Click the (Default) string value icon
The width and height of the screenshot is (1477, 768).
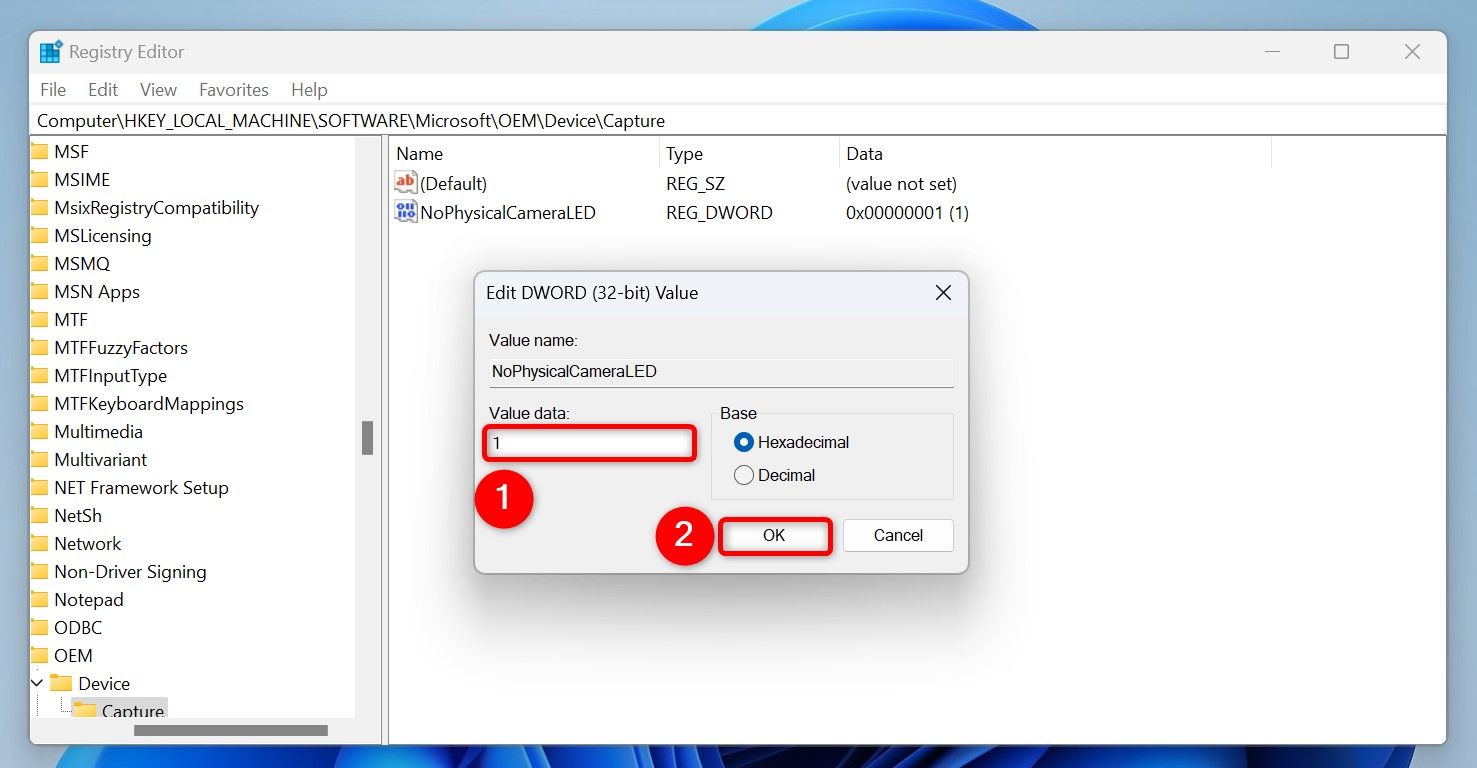click(x=405, y=183)
